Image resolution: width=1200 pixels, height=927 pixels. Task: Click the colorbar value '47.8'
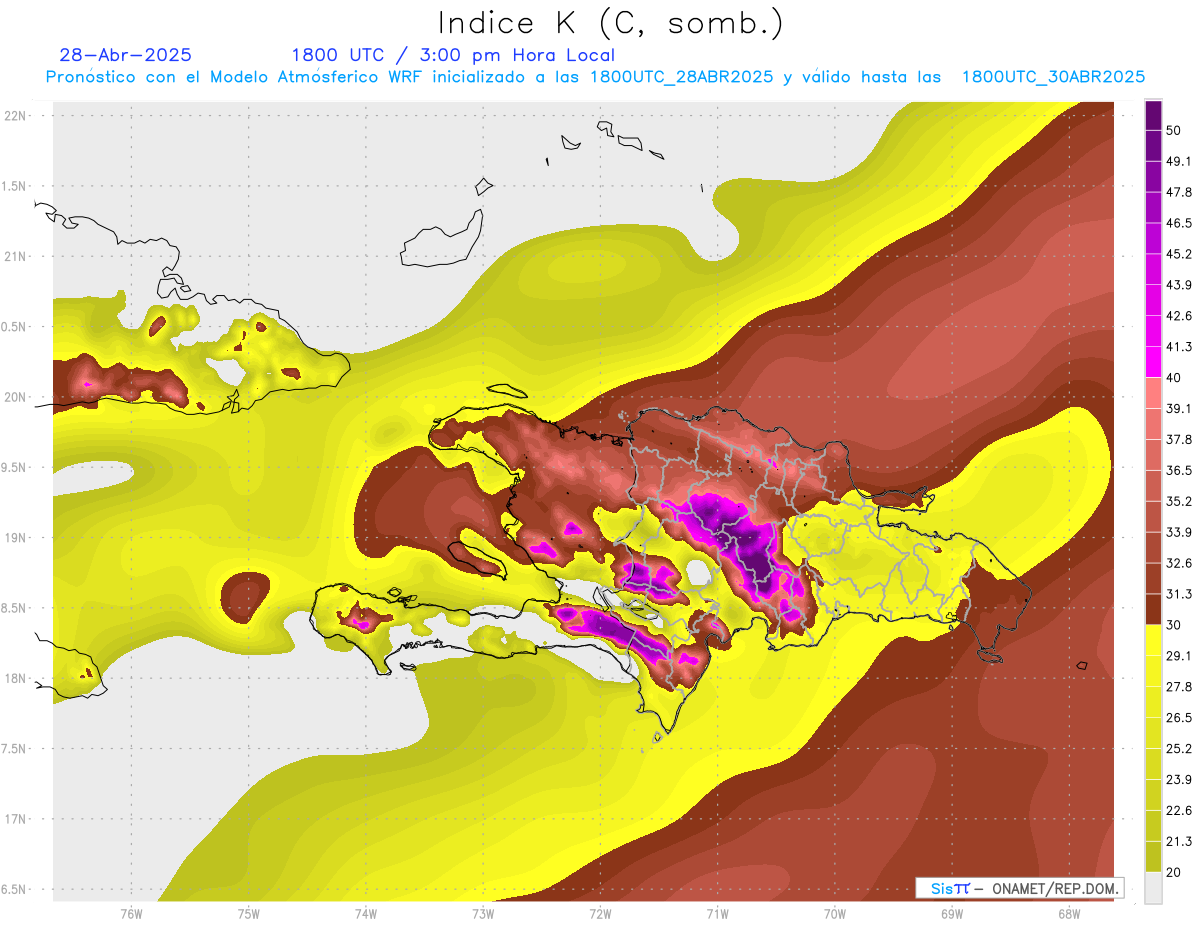click(1178, 193)
